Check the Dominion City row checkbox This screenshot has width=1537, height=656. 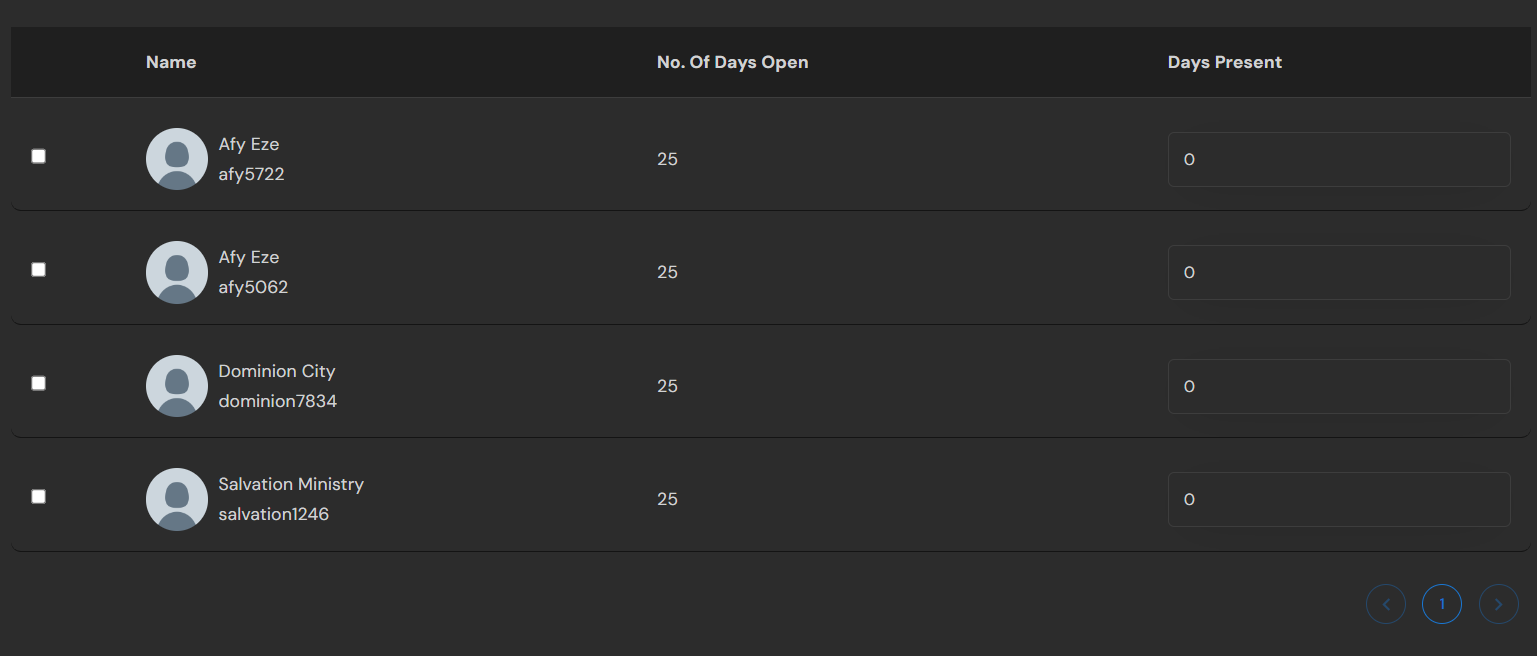(x=39, y=383)
